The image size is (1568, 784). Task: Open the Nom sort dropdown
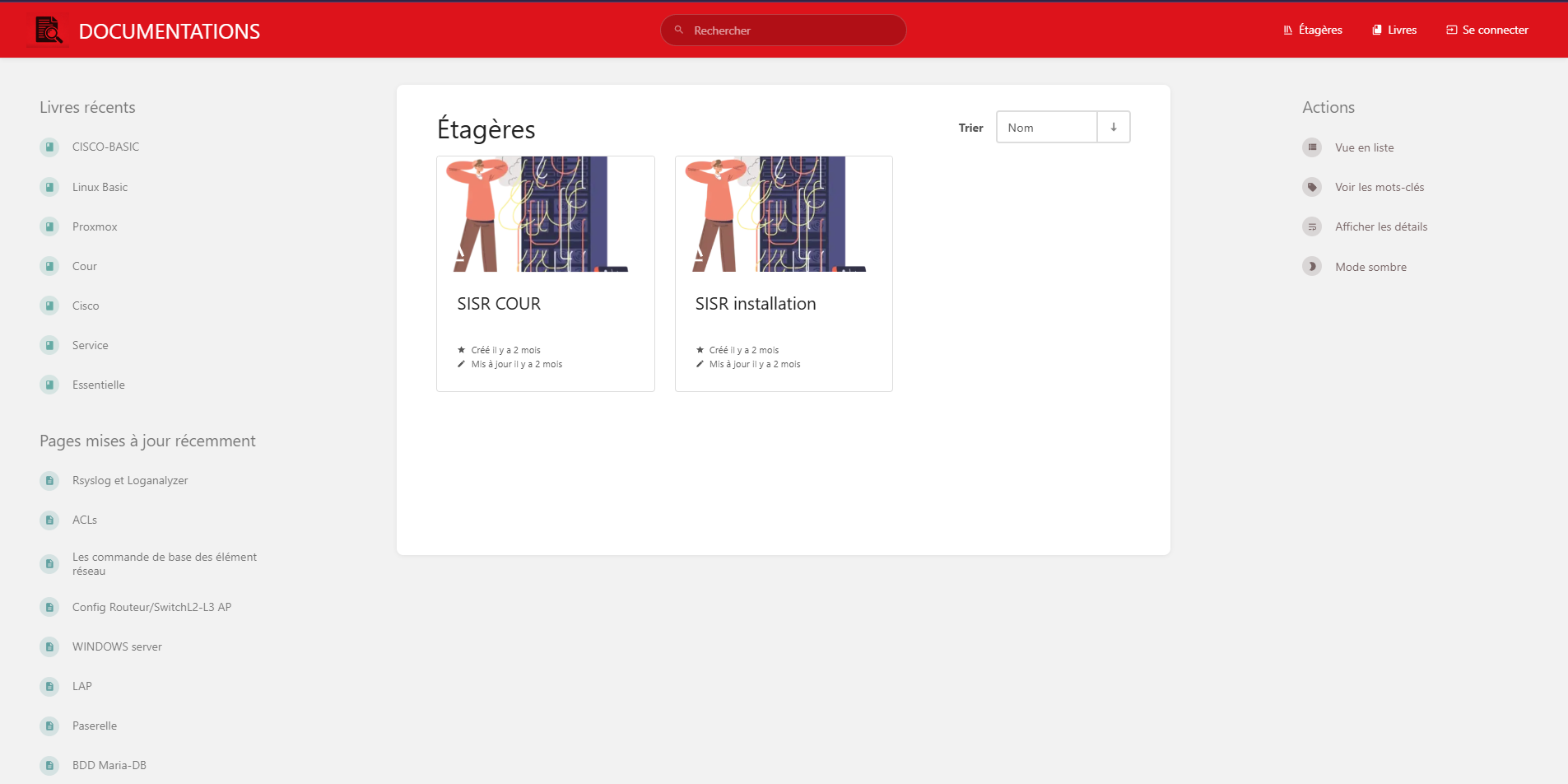tap(1047, 127)
